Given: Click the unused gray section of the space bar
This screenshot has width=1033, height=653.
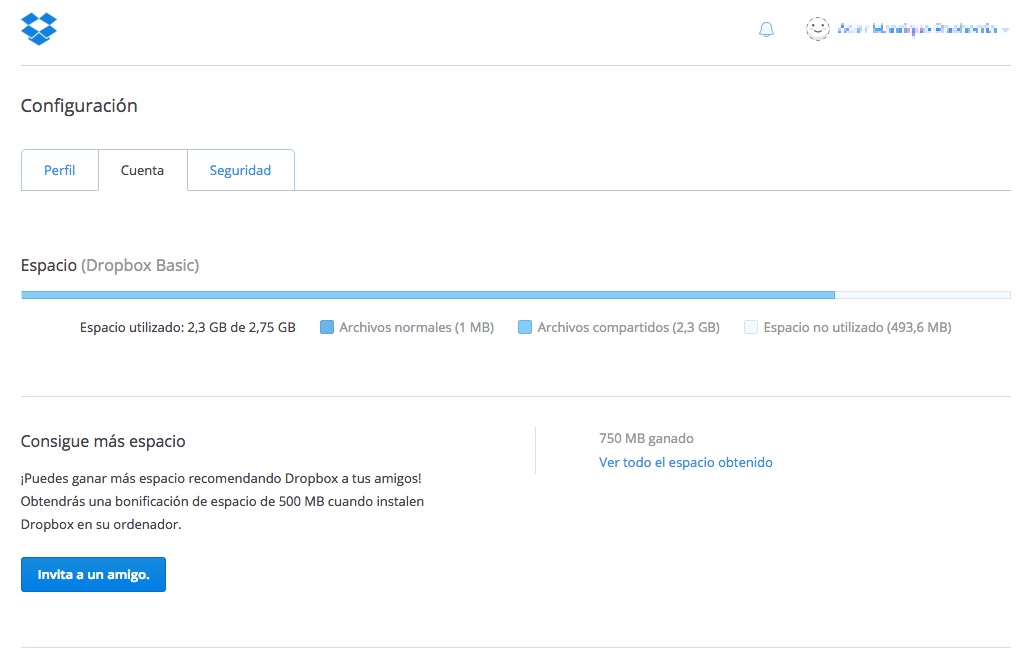Looking at the screenshot, I should click(x=925, y=294).
